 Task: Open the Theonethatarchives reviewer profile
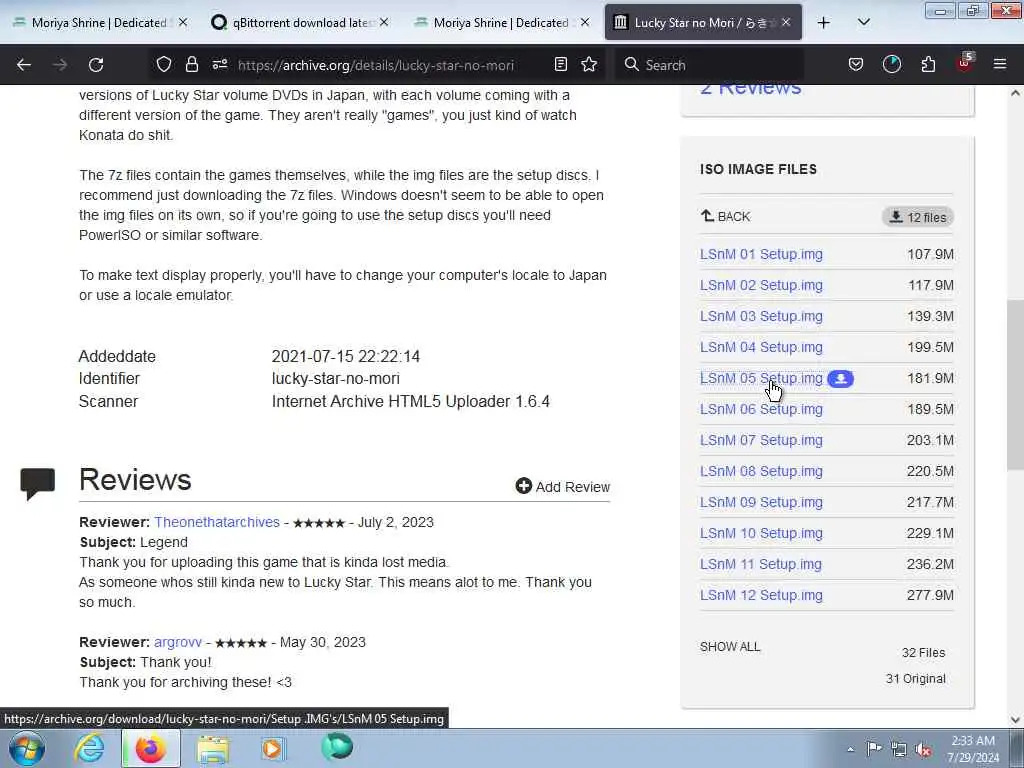coord(217,522)
